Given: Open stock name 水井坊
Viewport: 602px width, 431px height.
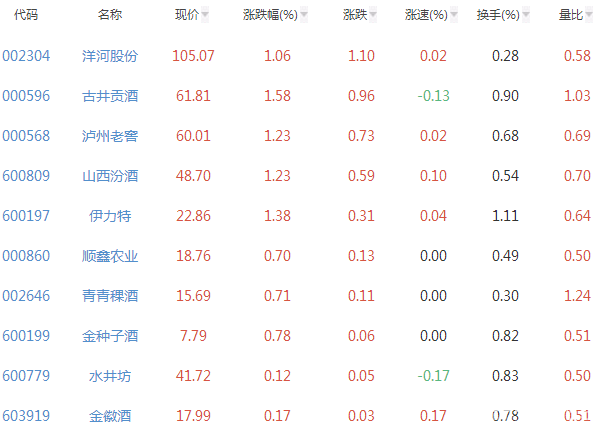Looking at the screenshot, I should (x=110, y=376).
